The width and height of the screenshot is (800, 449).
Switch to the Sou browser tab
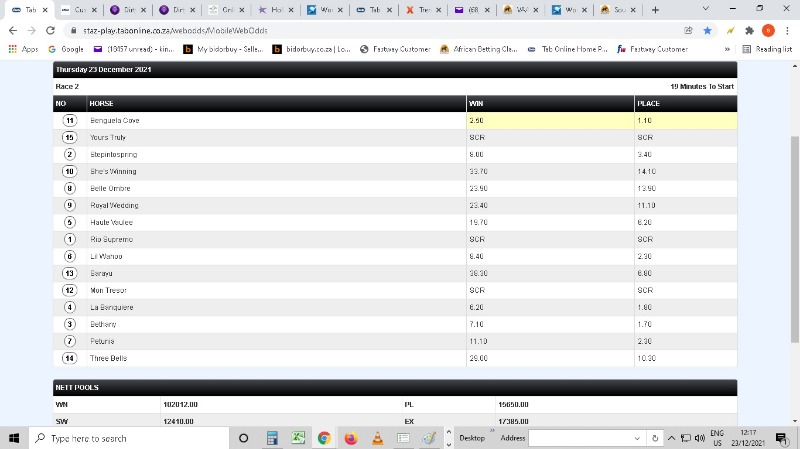(617, 10)
